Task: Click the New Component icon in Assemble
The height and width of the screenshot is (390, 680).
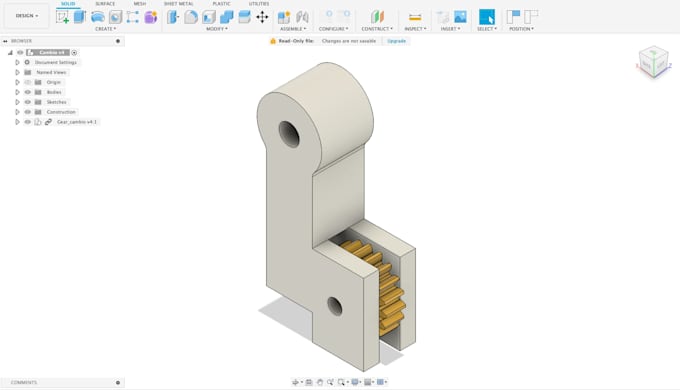Action: click(x=284, y=17)
